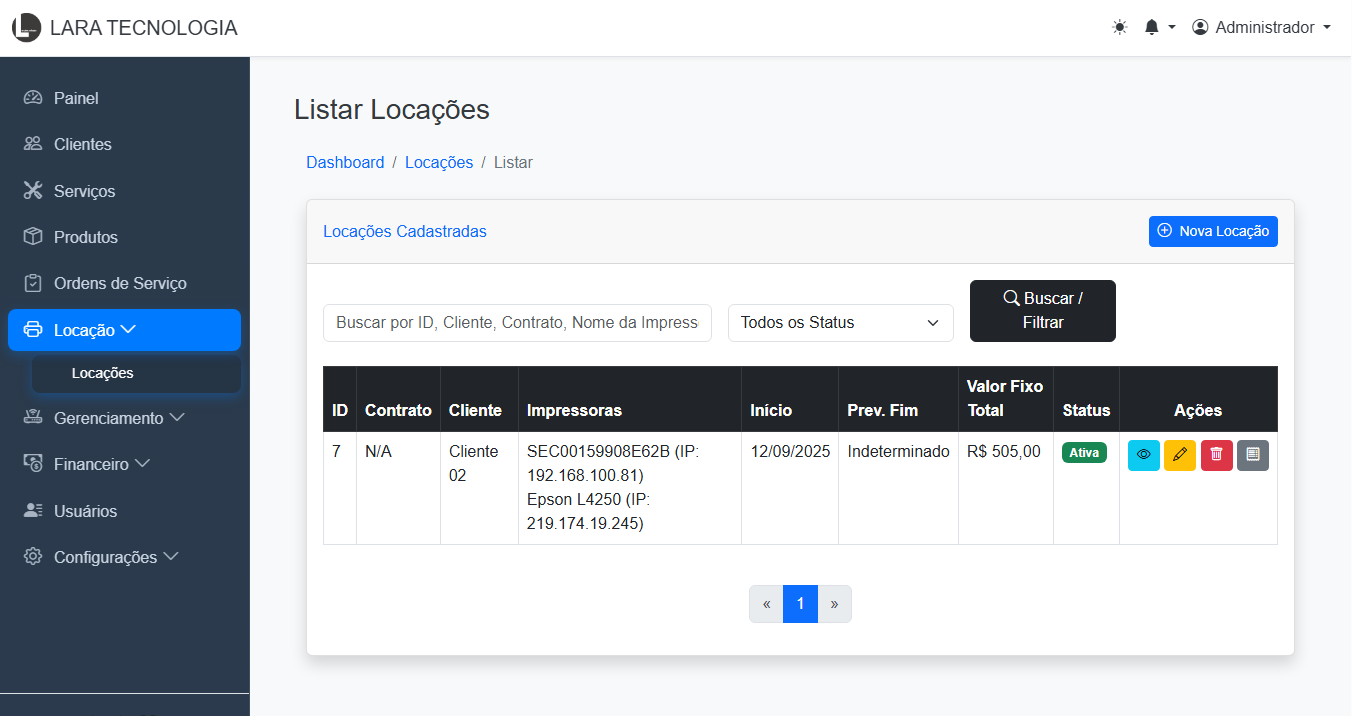Click the LARA TECNOLOGIA logo icon
This screenshot has height=716, width=1352.
click(26, 28)
